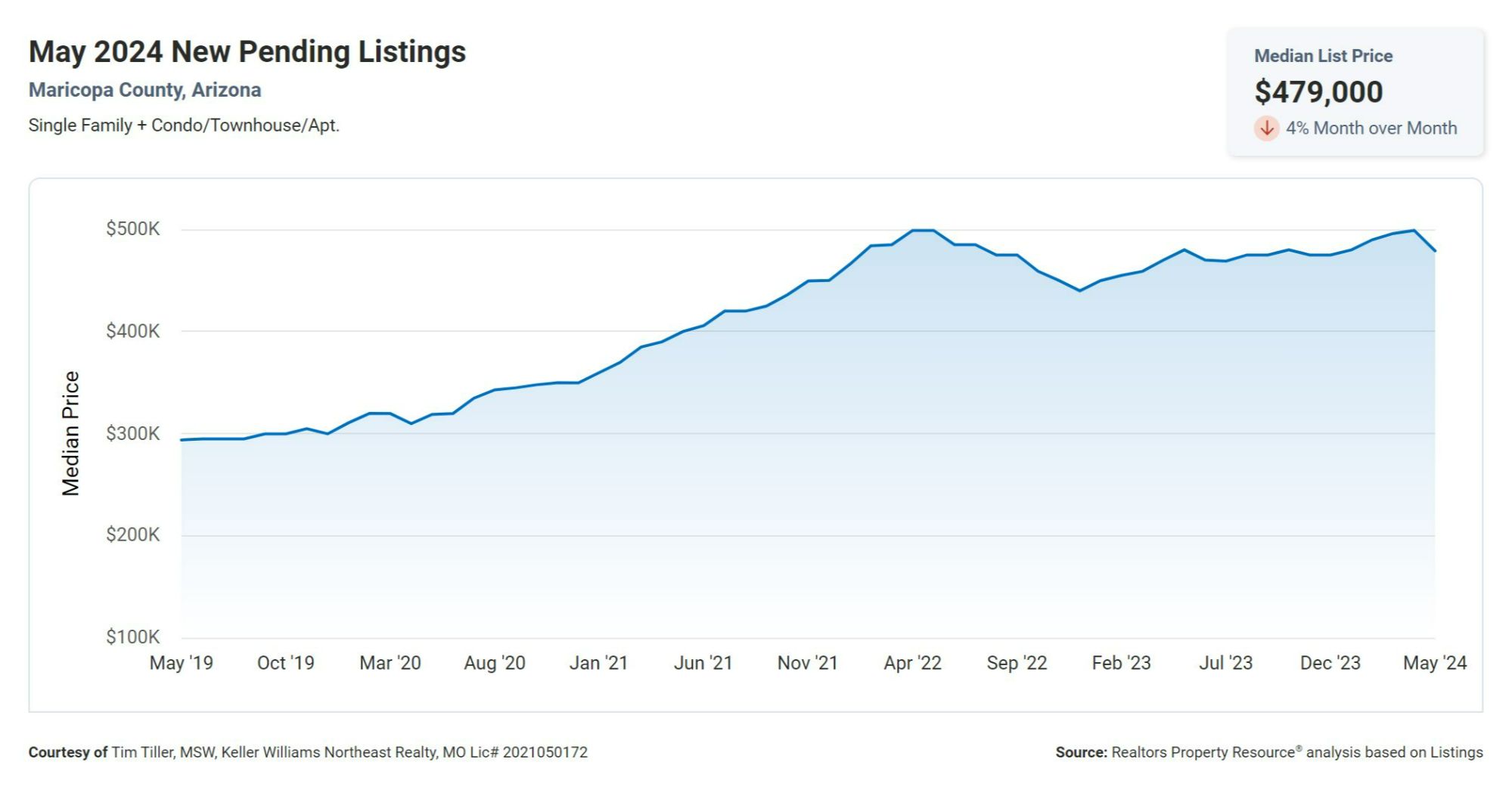
Task: Click the Courtesy of Tim Tiller credit line
Action: [x=308, y=752]
